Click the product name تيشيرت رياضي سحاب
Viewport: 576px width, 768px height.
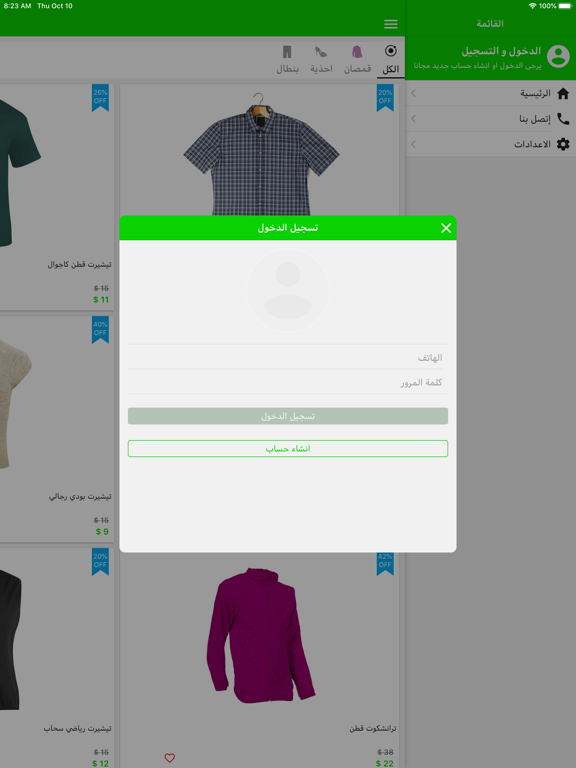click(x=77, y=729)
